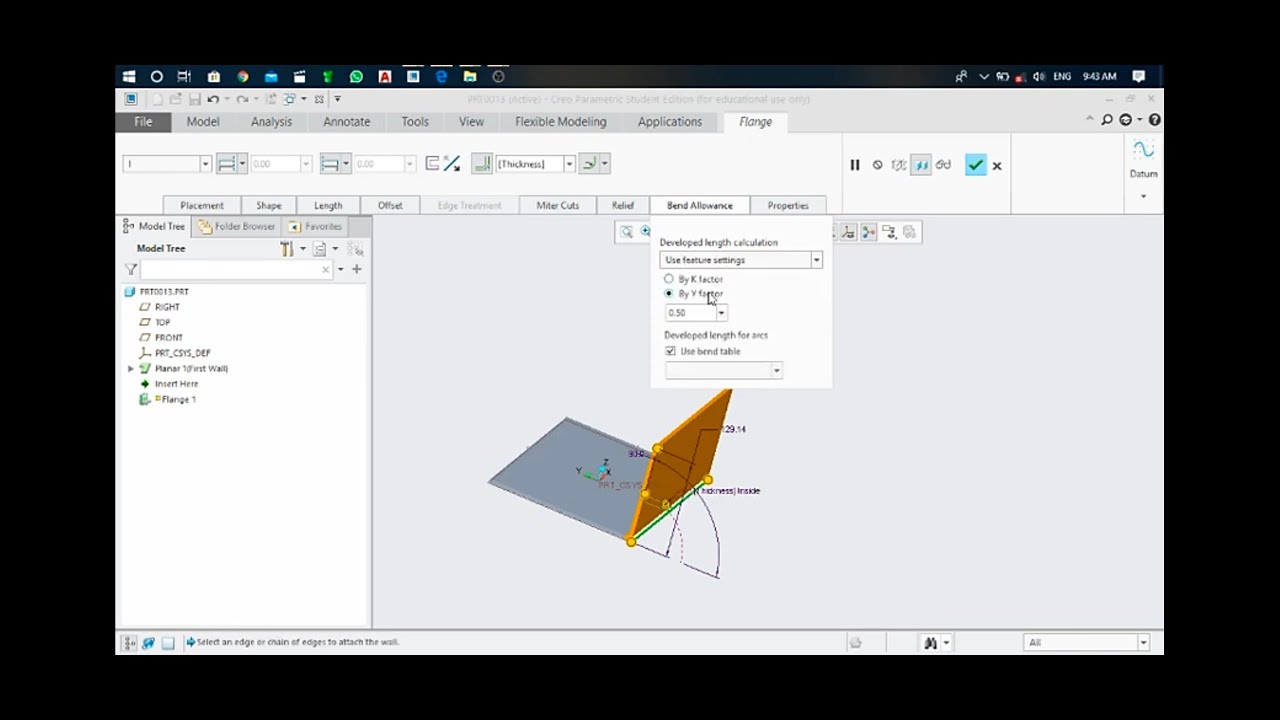Toggle the attached preview mode icon

pyautogui.click(x=921, y=165)
